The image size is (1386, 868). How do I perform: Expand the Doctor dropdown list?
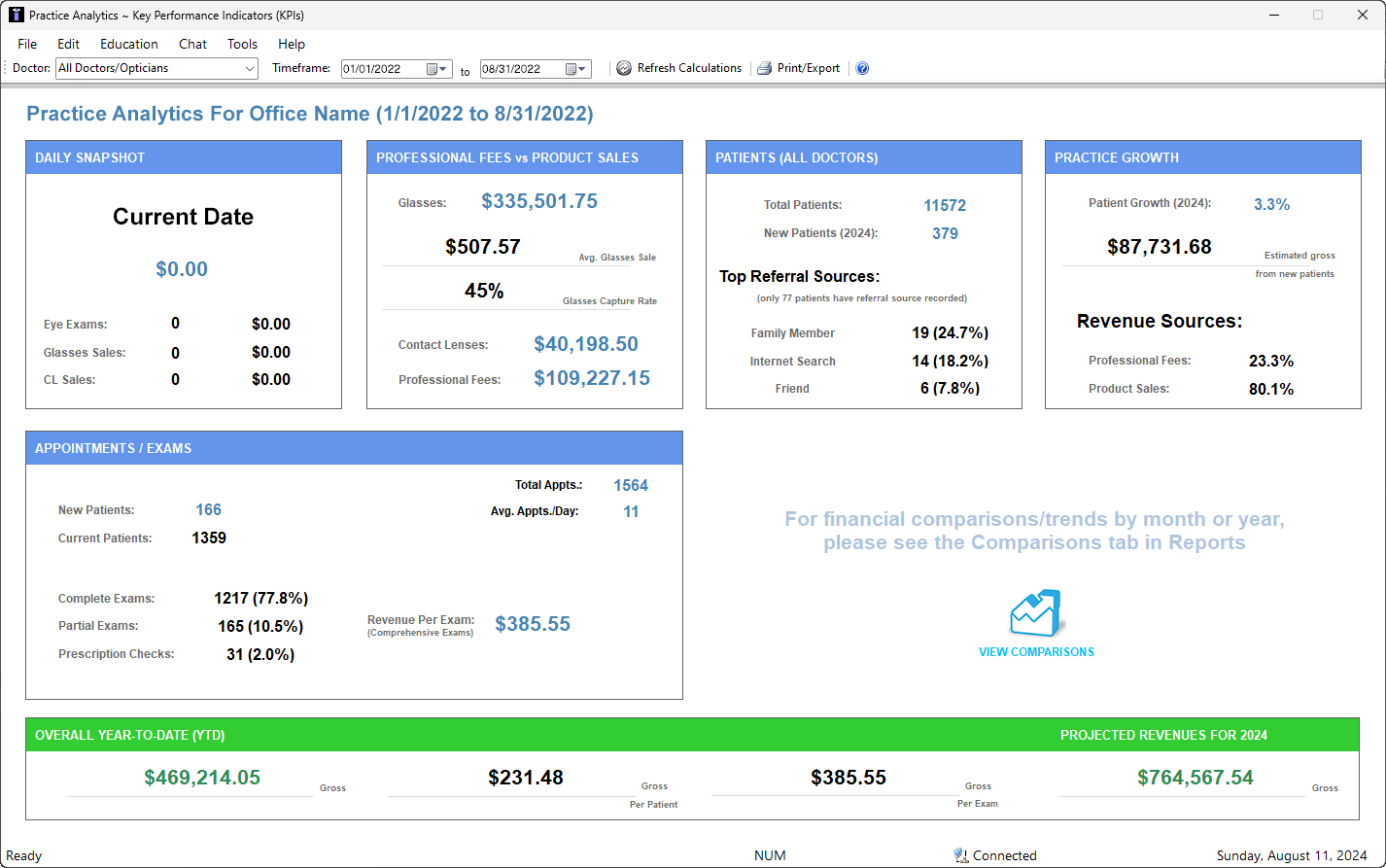click(250, 68)
